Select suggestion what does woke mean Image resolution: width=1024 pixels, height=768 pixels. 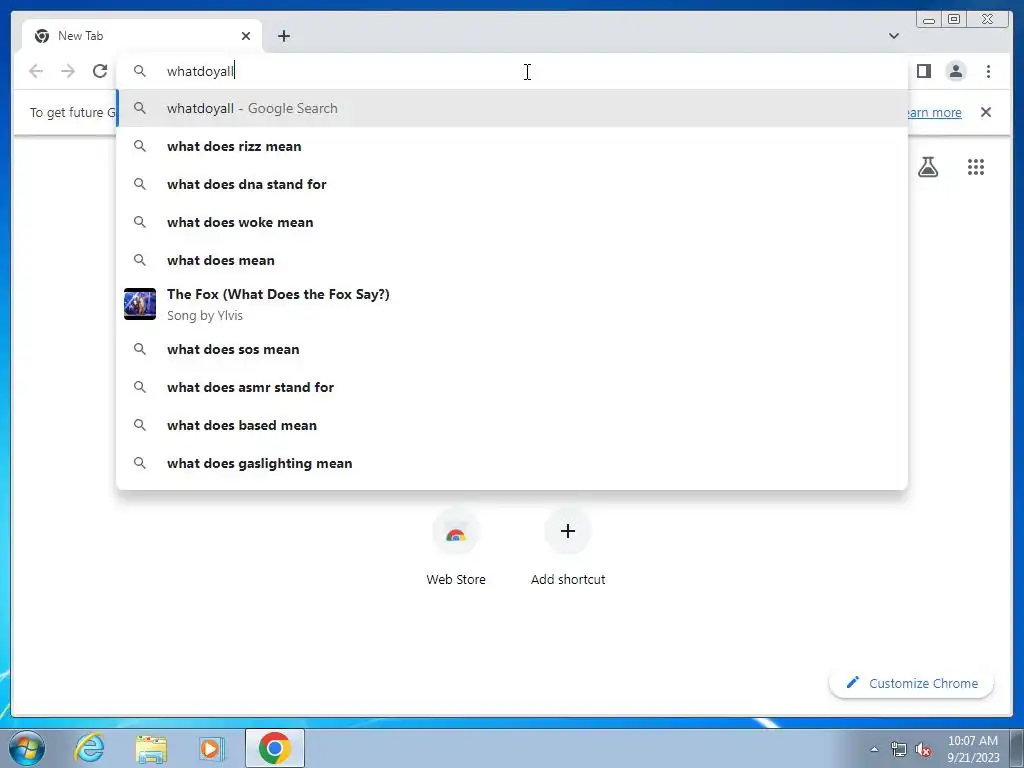pyautogui.click(x=512, y=222)
